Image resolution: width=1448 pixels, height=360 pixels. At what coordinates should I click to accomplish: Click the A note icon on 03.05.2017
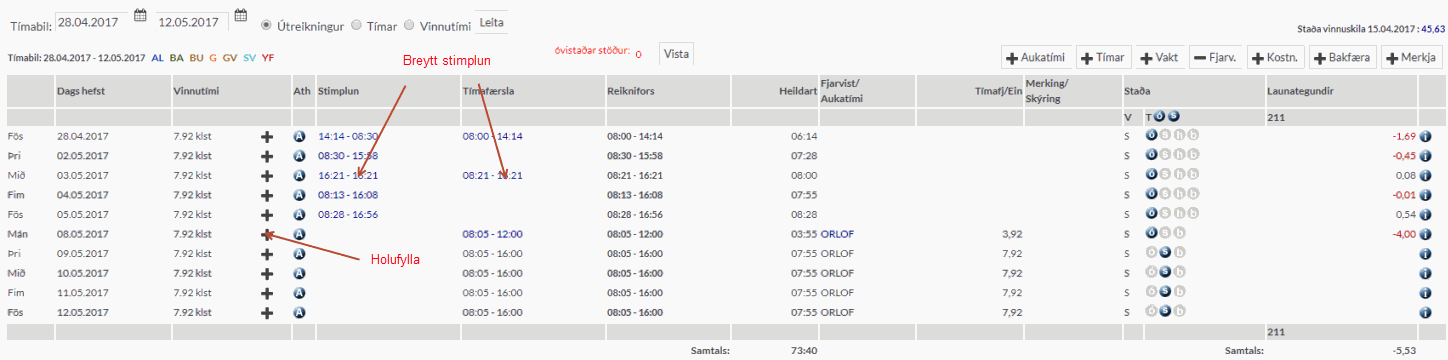(x=299, y=175)
